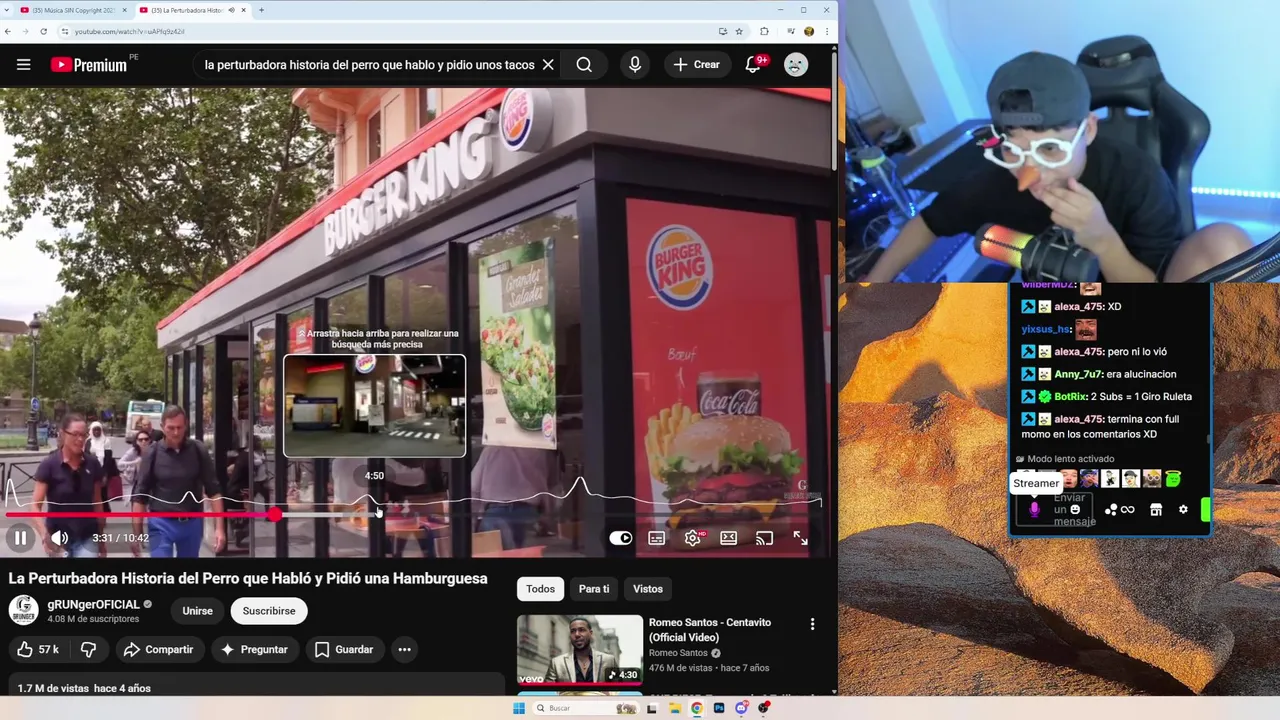This screenshot has width=1280, height=720.
Task: Go back in Chrome
Action: [x=8, y=31]
